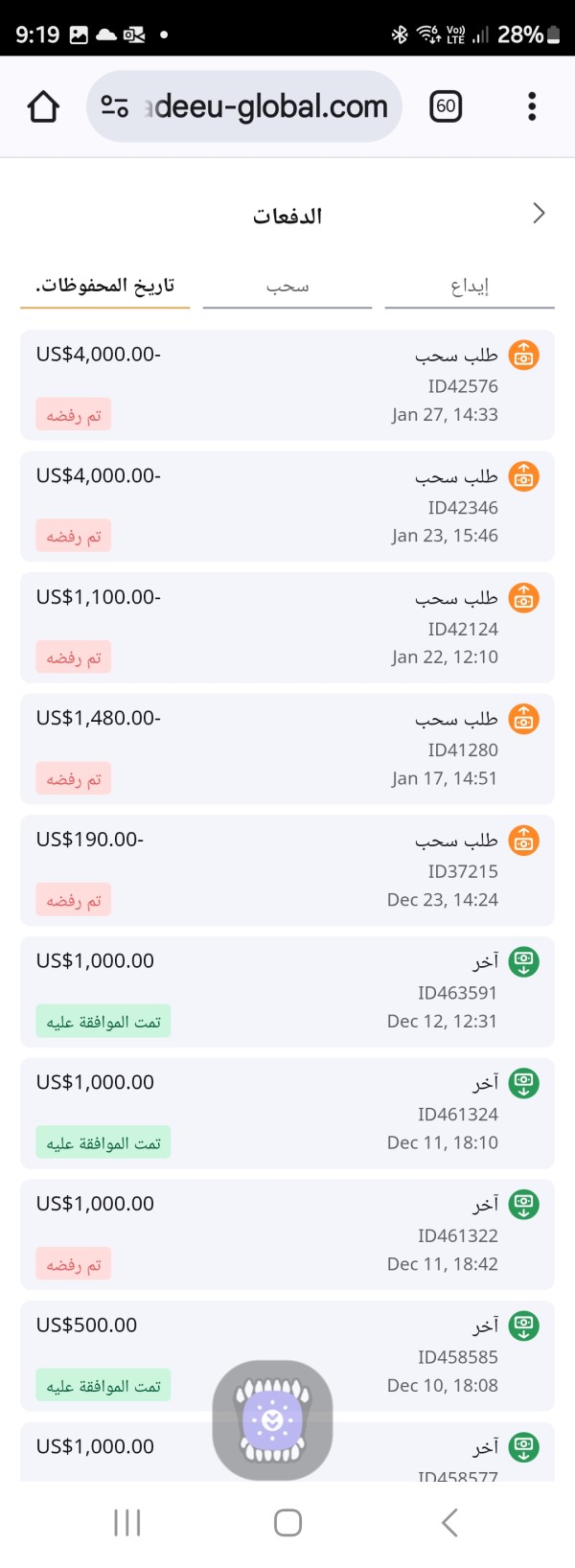The height and width of the screenshot is (1568, 575).
Task: Open the browser three-dot menu
Action: pyautogui.click(x=532, y=106)
